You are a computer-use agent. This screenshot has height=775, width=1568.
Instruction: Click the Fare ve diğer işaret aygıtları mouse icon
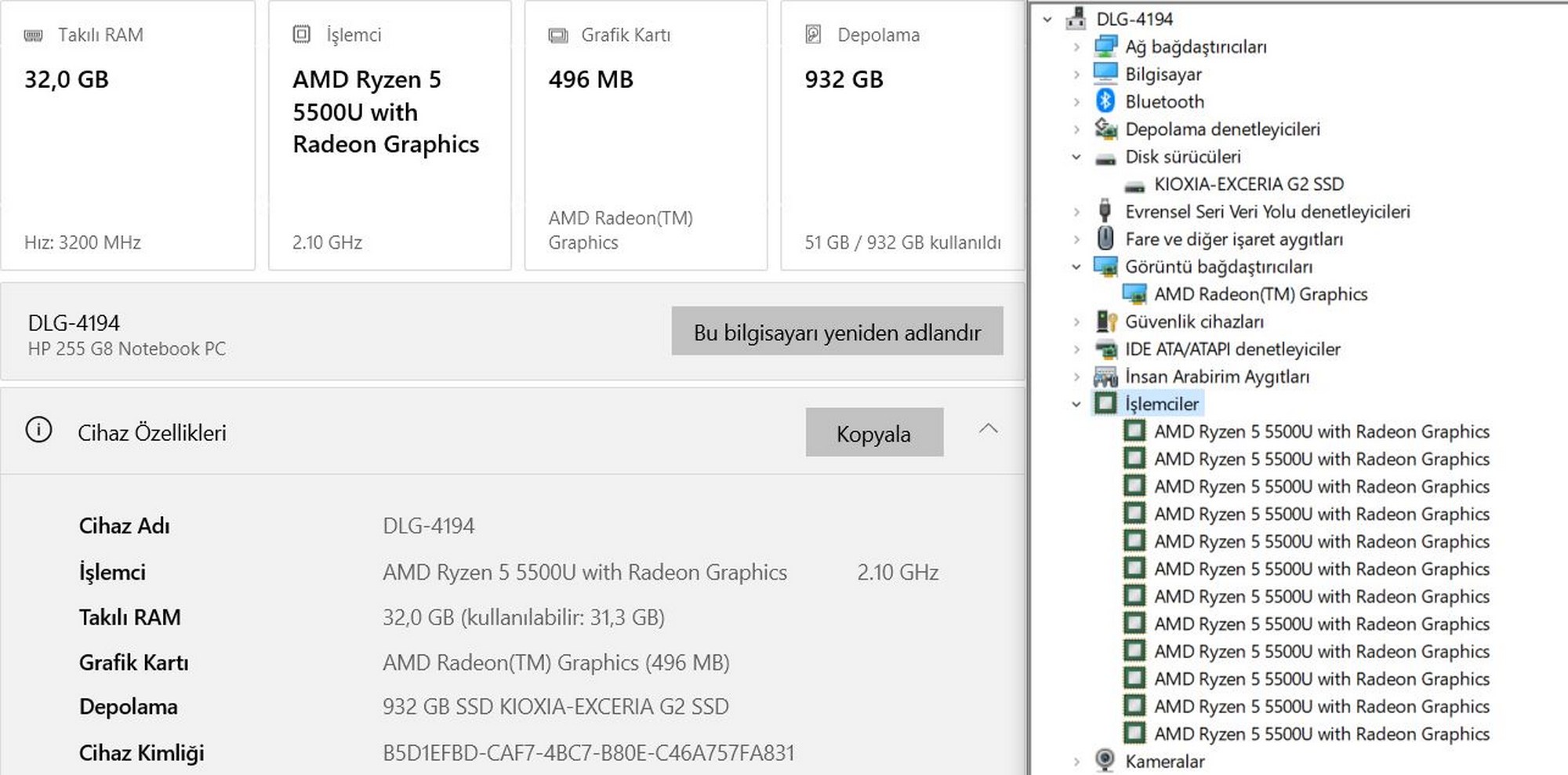click(x=1105, y=238)
